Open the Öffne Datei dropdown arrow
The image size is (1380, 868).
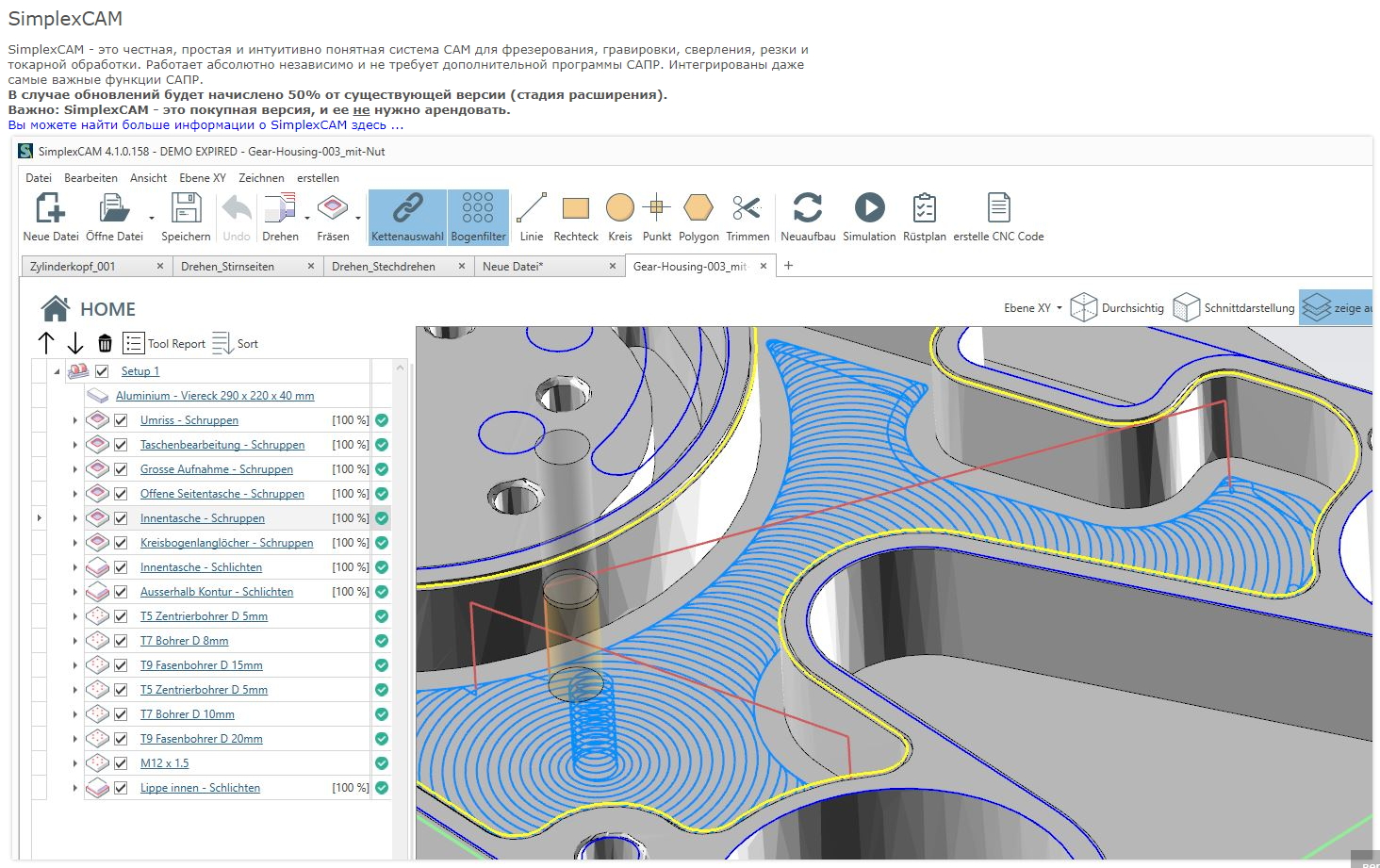pyautogui.click(x=152, y=218)
